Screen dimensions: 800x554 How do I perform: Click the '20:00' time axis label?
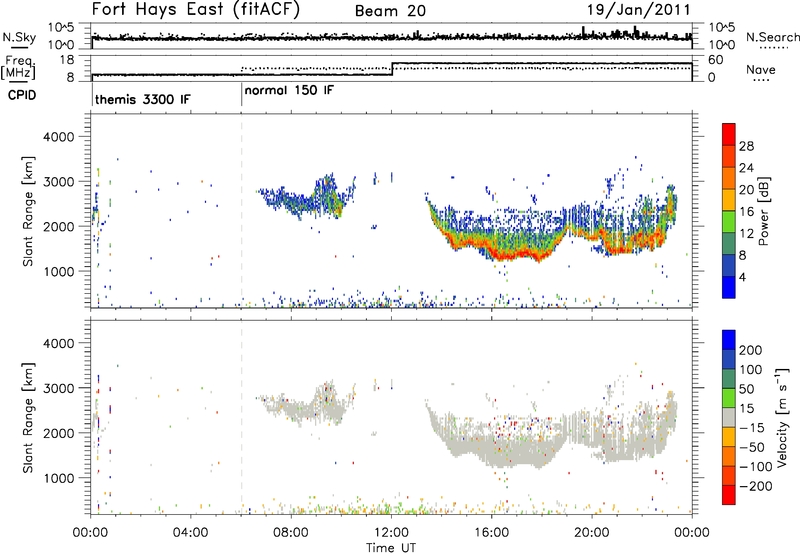tap(592, 533)
